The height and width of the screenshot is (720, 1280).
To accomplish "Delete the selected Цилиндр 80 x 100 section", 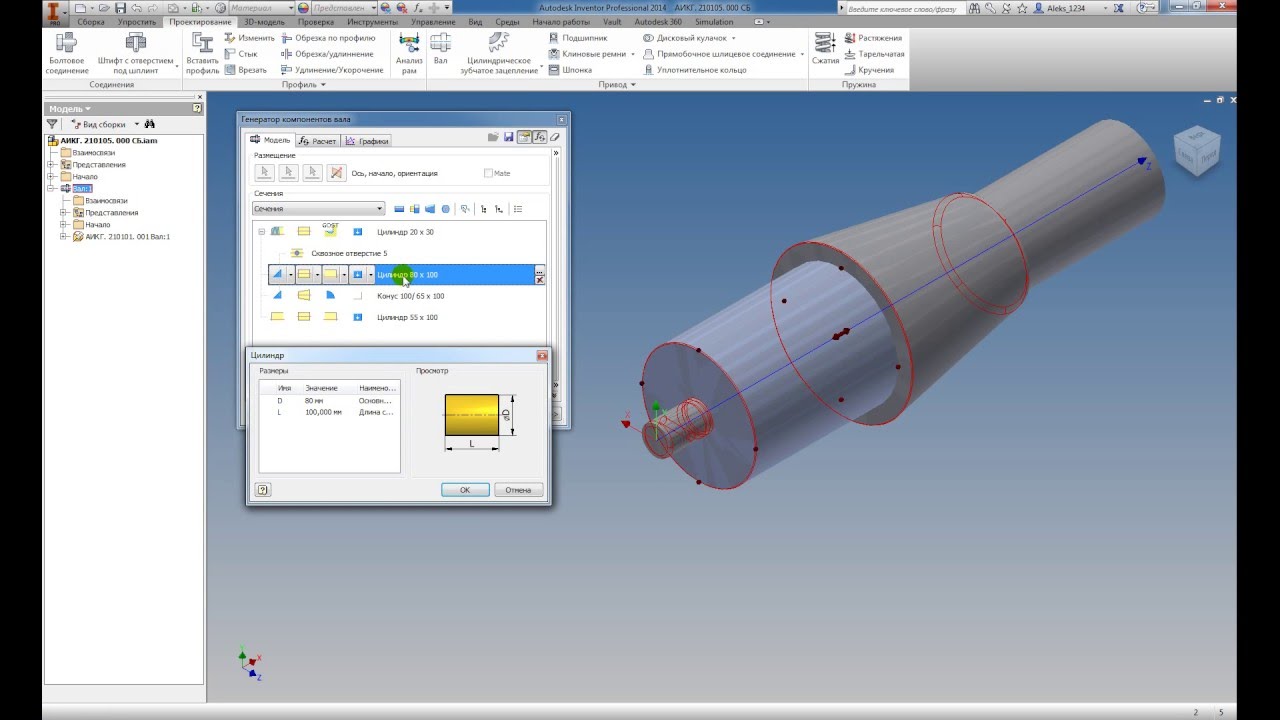I will [x=540, y=280].
